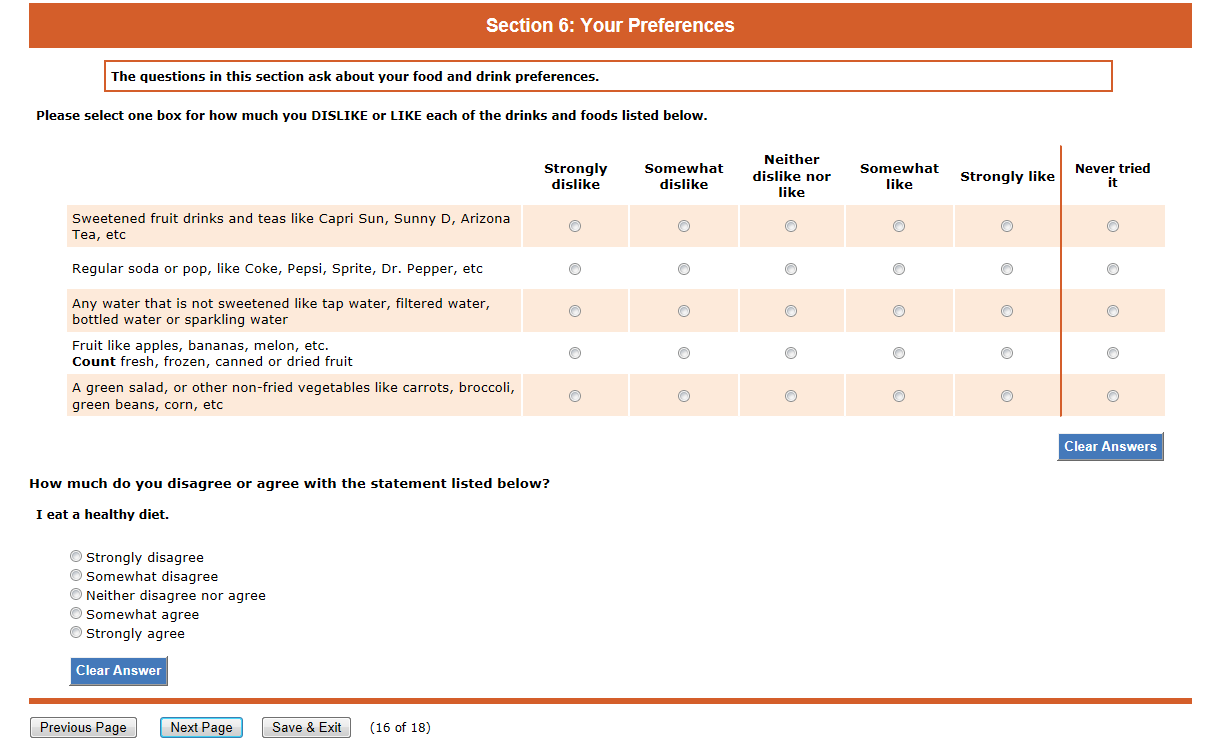1211x748 pixels.
Task: Click Save & Exit button
Action: [306, 728]
